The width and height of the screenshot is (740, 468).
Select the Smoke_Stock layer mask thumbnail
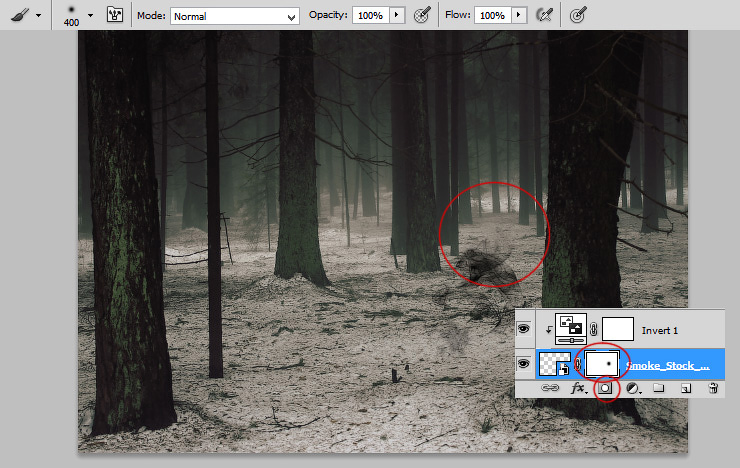tap(602, 364)
